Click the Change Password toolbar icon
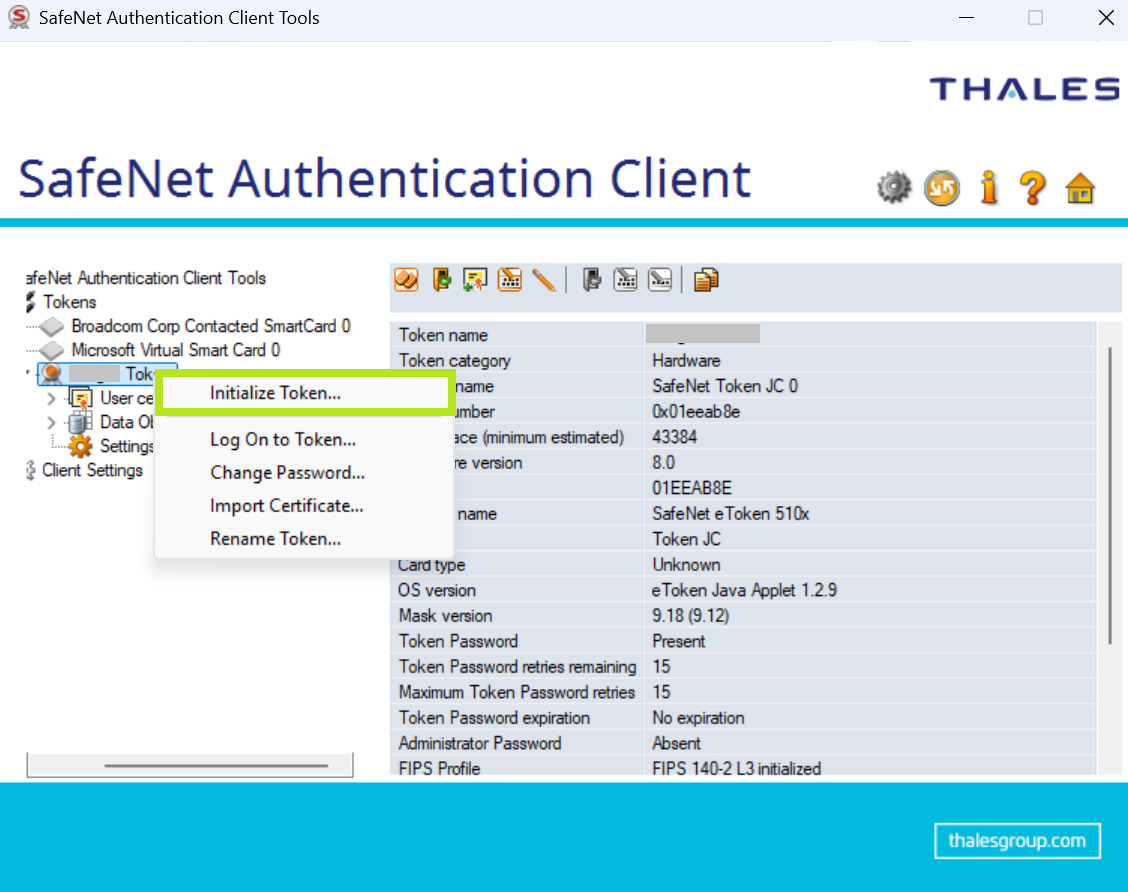This screenshot has width=1128, height=892. coord(510,280)
